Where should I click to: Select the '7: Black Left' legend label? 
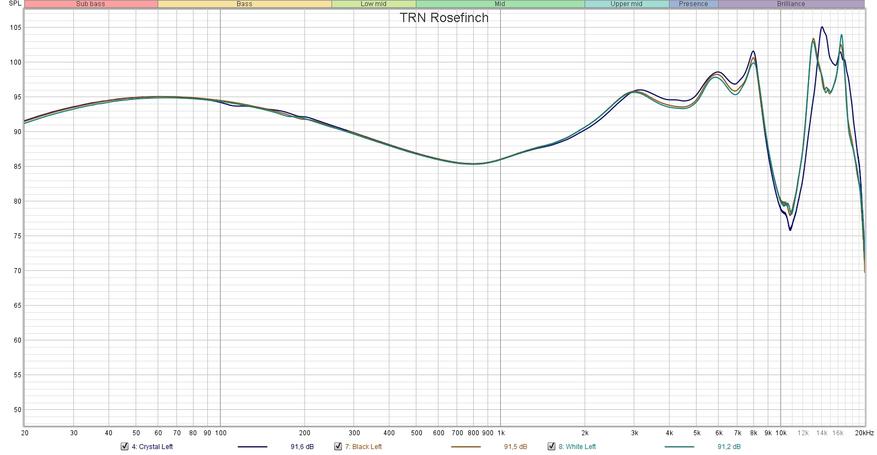[x=364, y=447]
